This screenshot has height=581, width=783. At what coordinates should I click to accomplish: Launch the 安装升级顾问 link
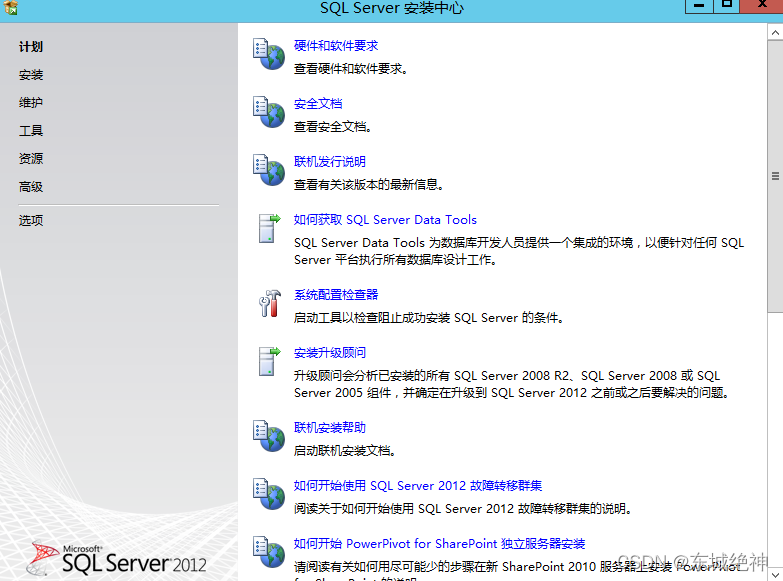tap(330, 353)
